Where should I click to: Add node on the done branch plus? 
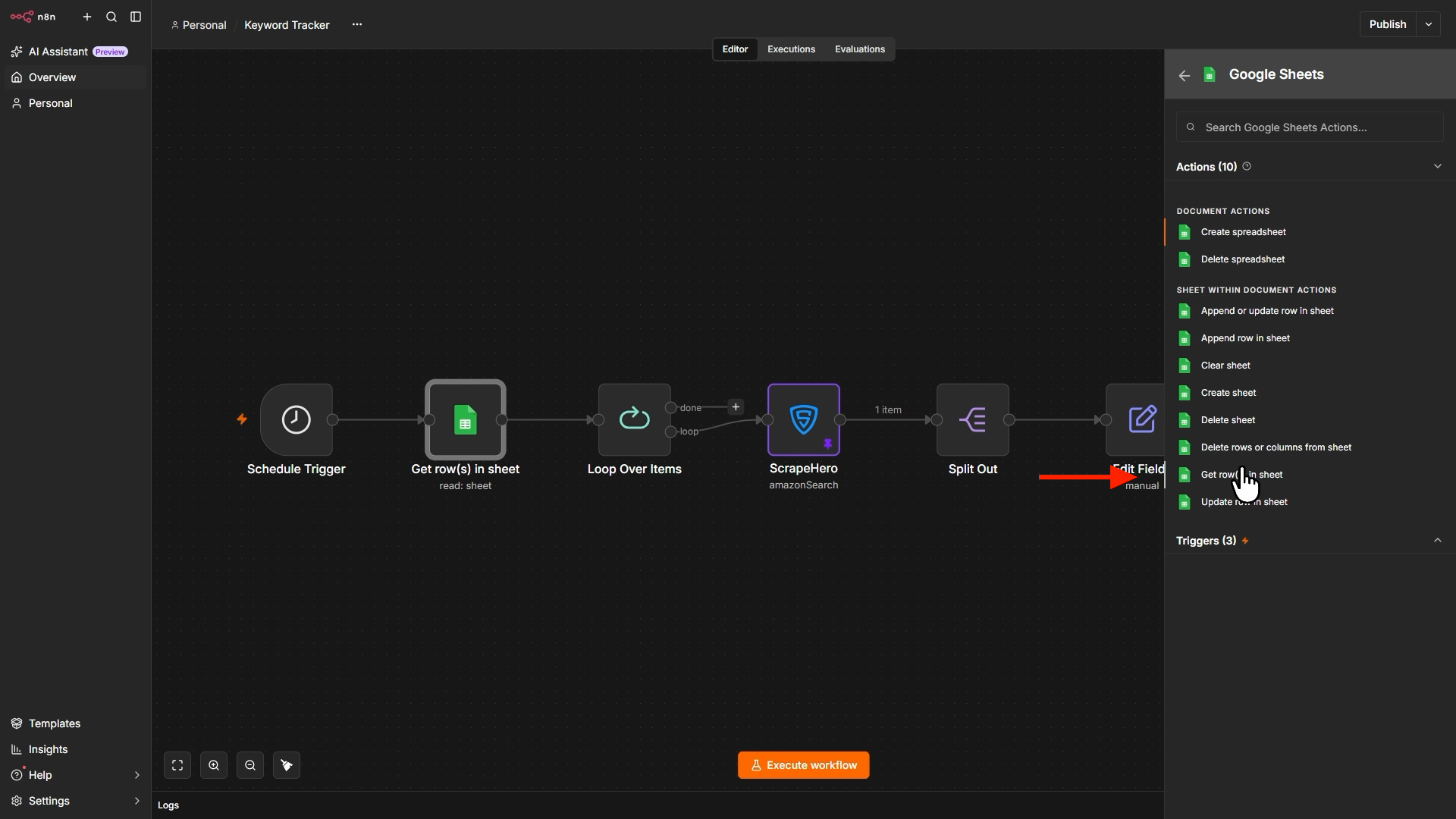(x=736, y=407)
